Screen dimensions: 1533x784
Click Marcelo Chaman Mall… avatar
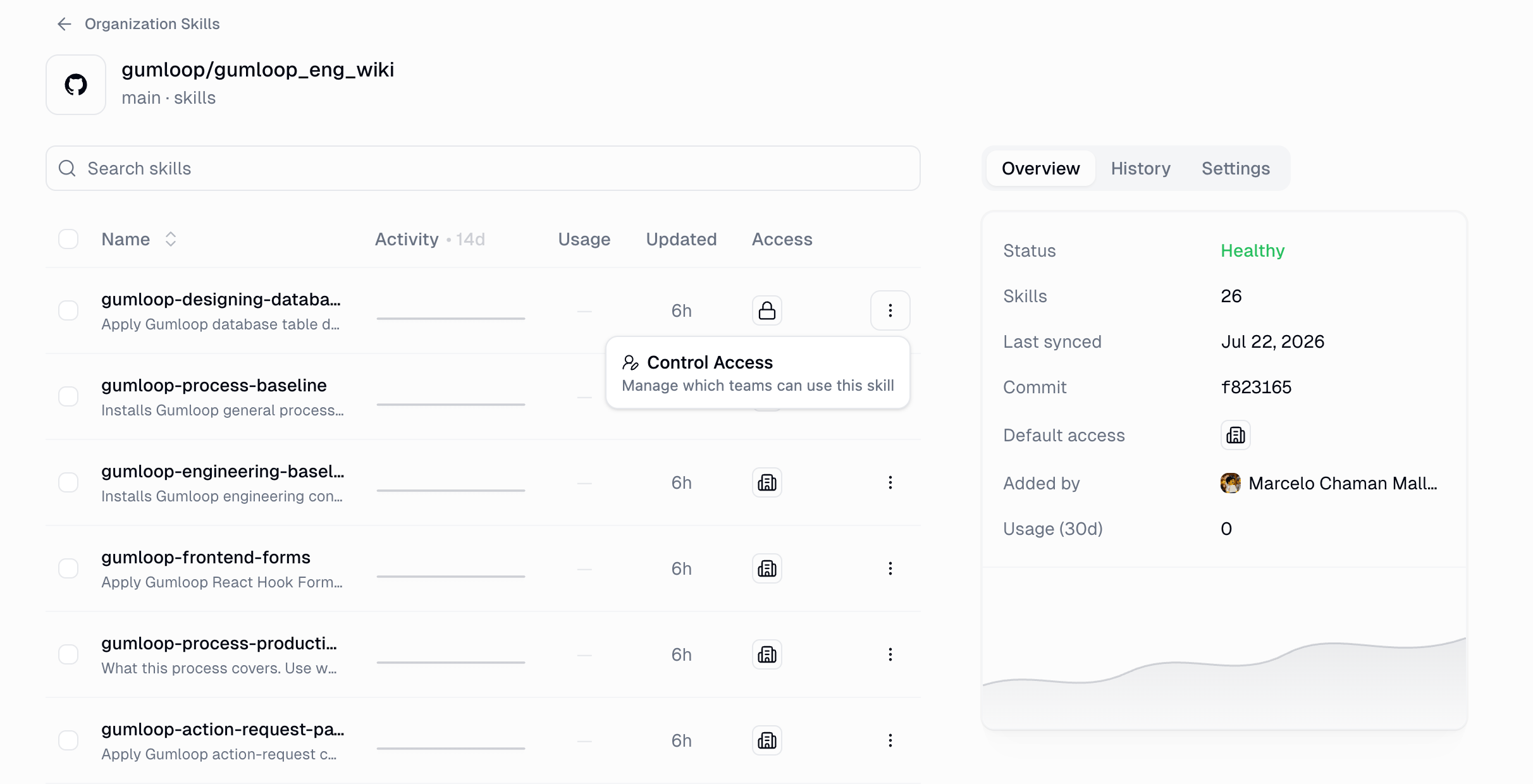click(x=1231, y=483)
